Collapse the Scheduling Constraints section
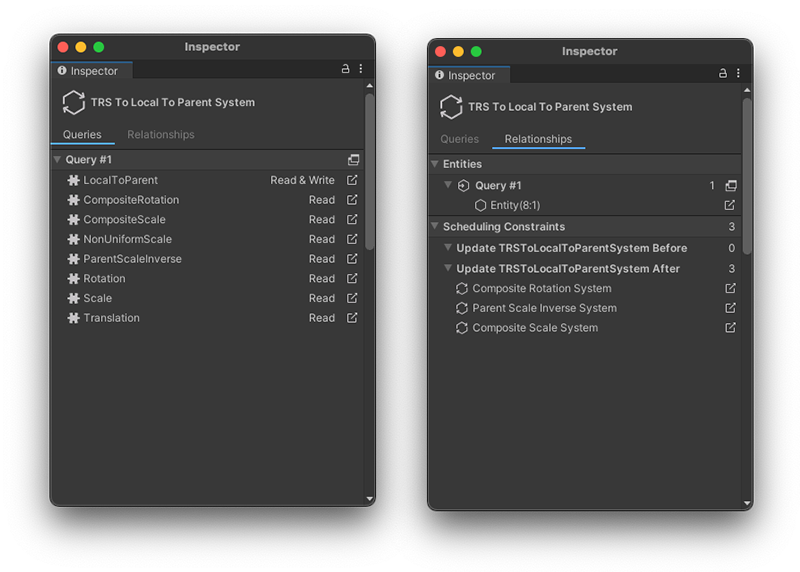800x572 pixels. coord(435,227)
